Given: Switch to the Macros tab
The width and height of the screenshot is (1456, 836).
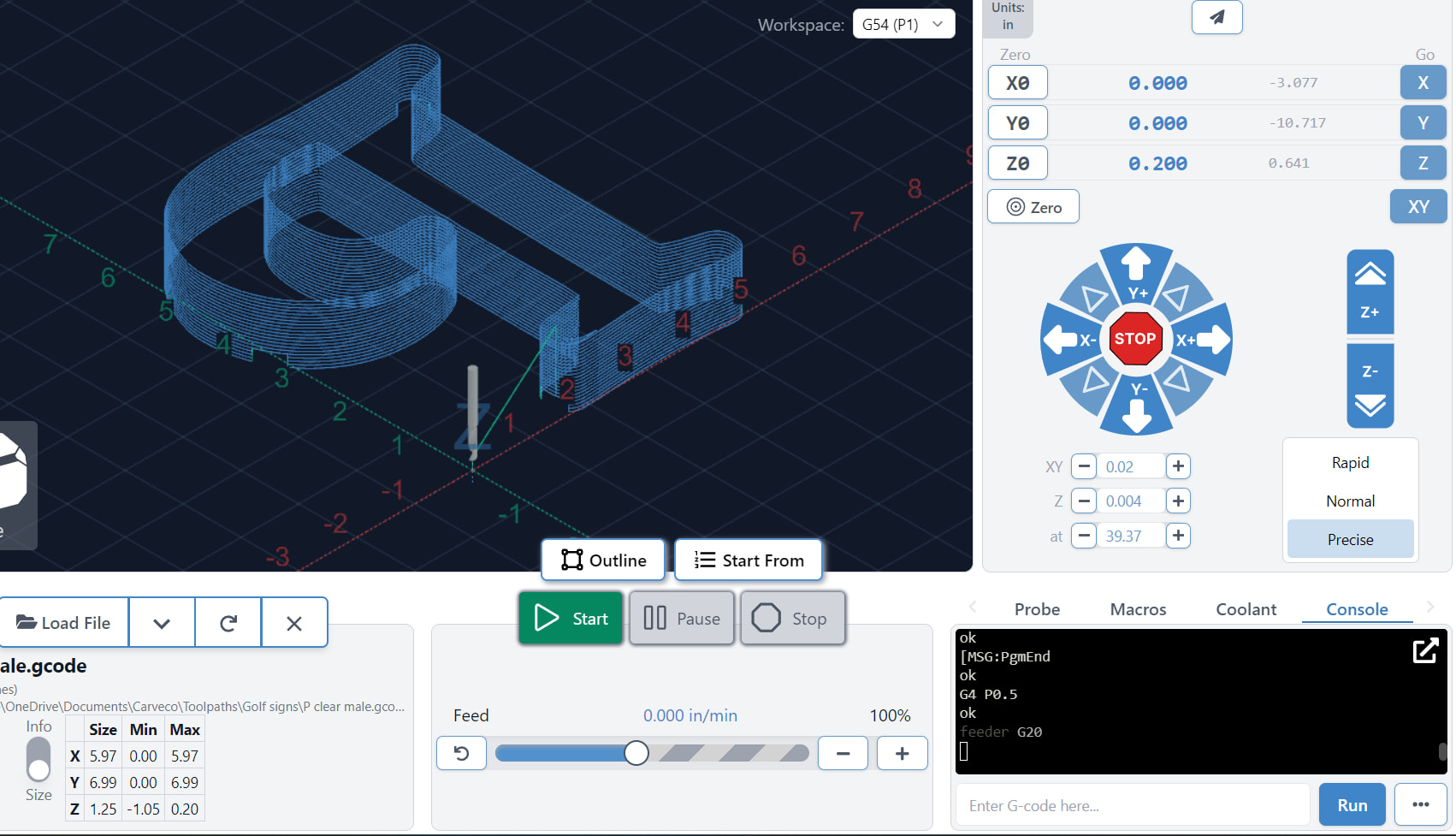Looking at the screenshot, I should click(x=1138, y=609).
